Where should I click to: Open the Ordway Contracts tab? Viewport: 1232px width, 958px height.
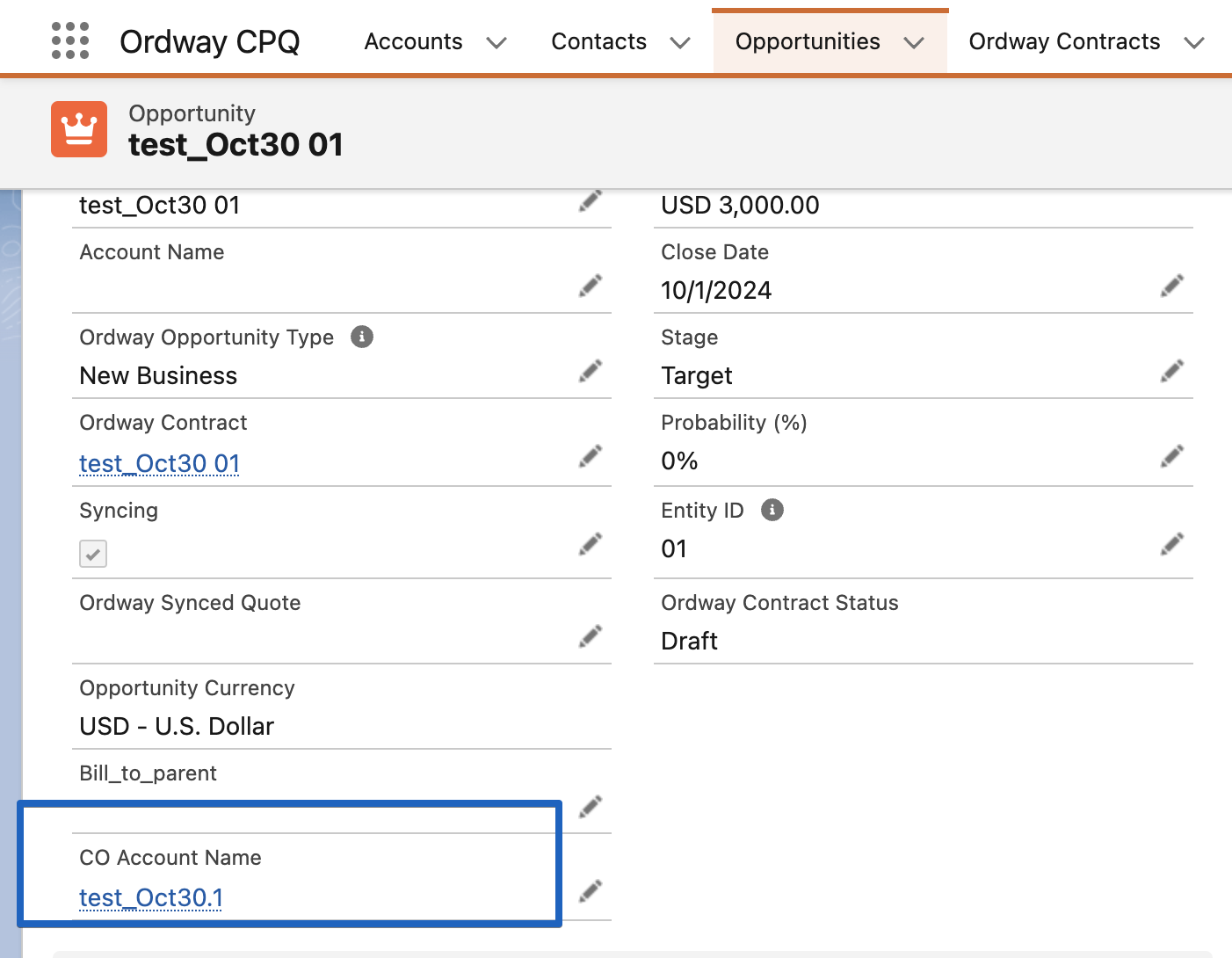coord(1064,41)
